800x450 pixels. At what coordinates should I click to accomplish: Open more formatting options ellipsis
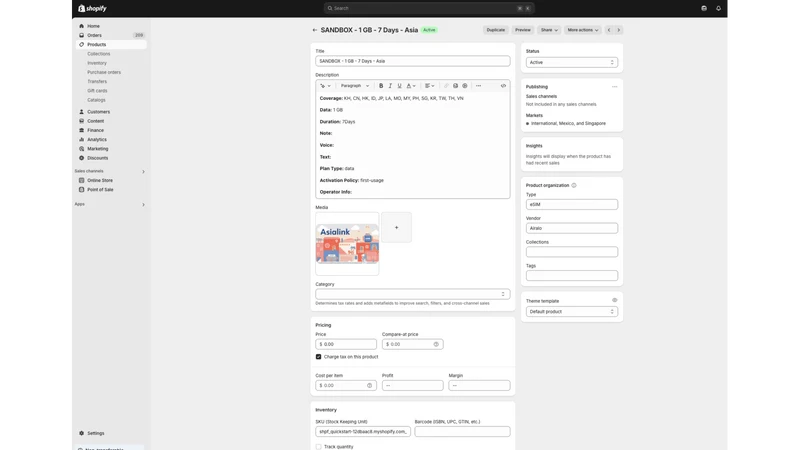point(479,86)
